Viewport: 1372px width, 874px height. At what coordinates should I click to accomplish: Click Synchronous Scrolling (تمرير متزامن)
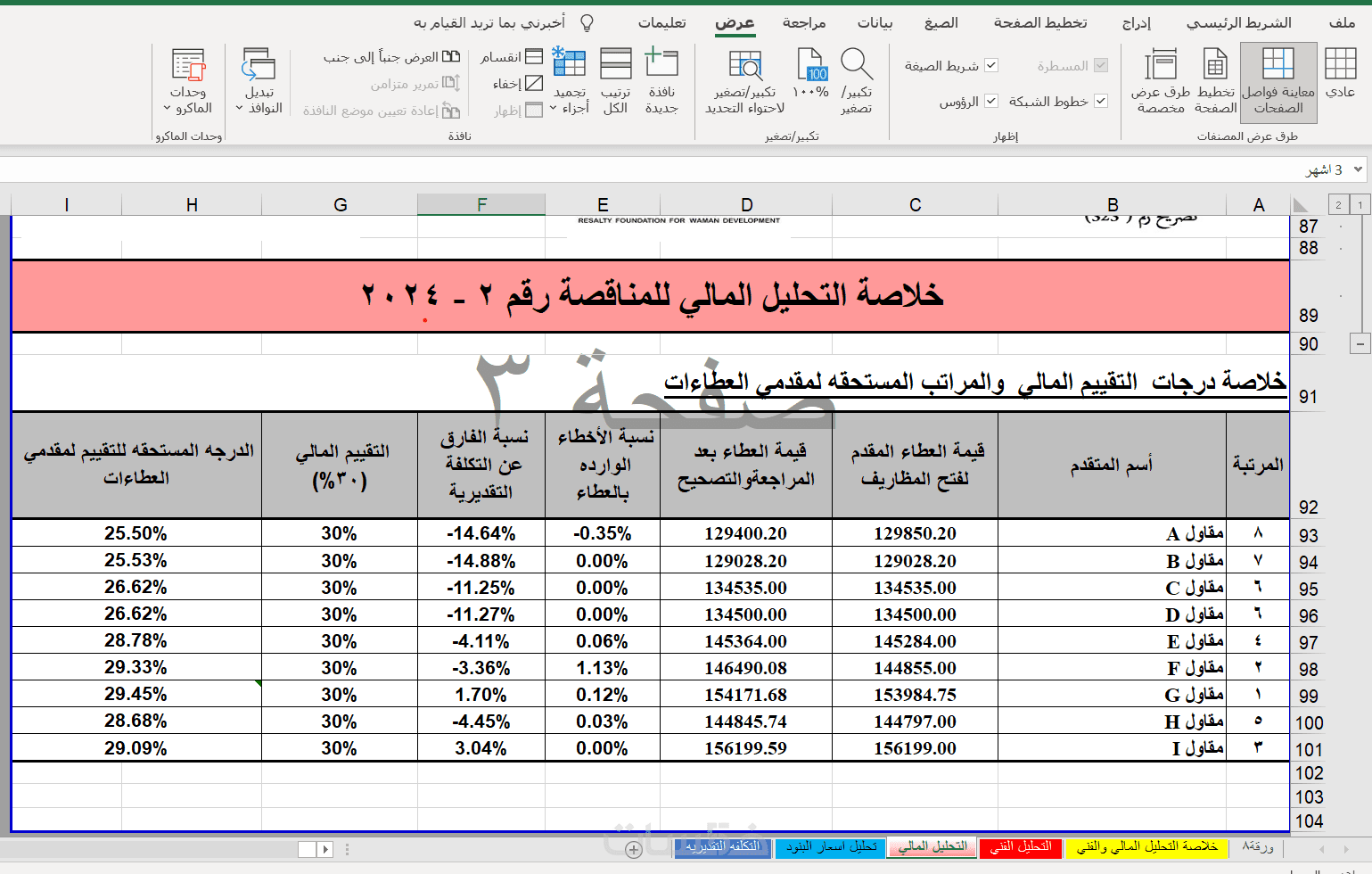(x=415, y=84)
